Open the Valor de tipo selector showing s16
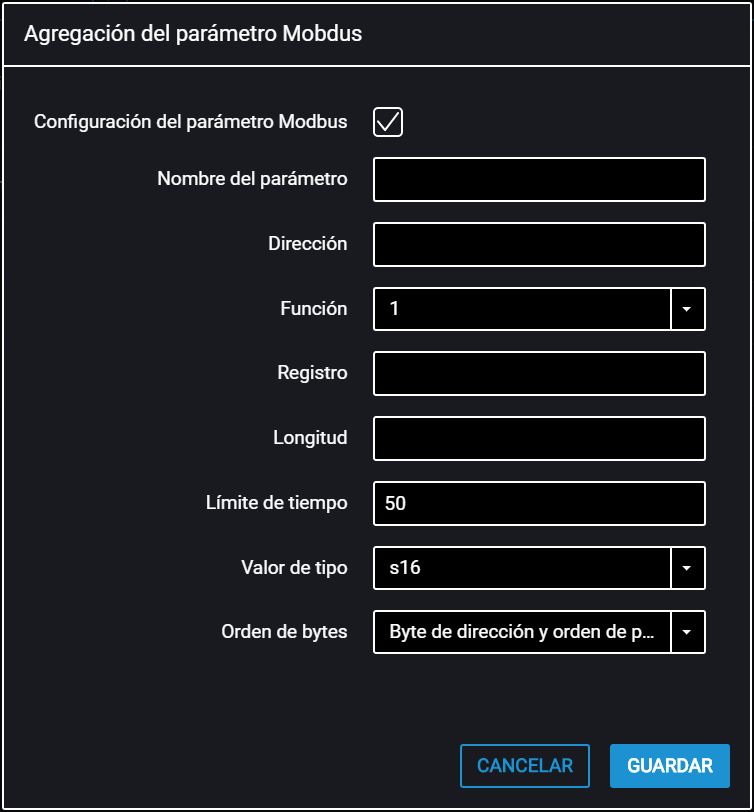This screenshot has width=754, height=812. [x=688, y=567]
